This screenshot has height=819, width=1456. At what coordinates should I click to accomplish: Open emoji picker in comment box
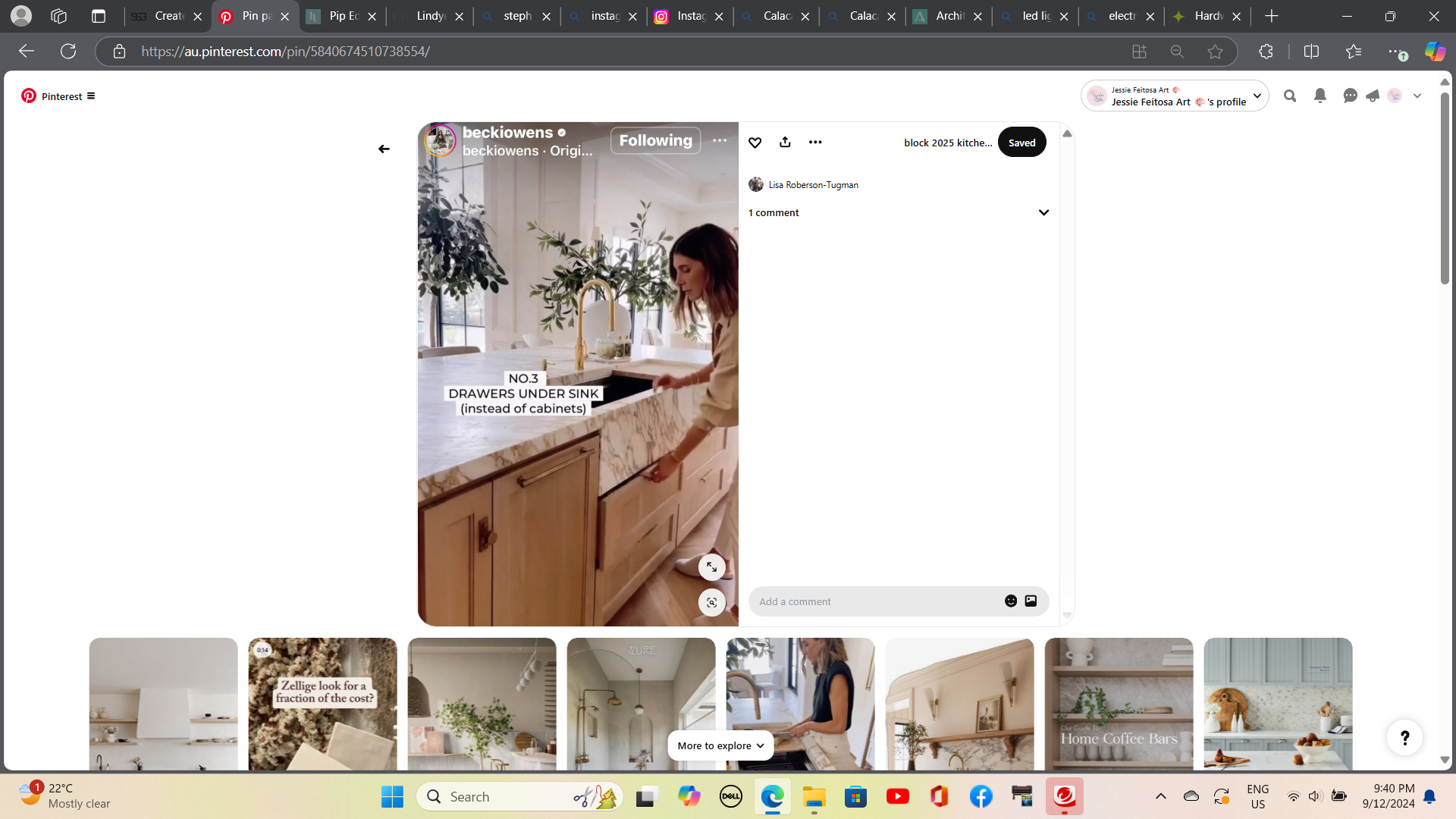pyautogui.click(x=1011, y=601)
